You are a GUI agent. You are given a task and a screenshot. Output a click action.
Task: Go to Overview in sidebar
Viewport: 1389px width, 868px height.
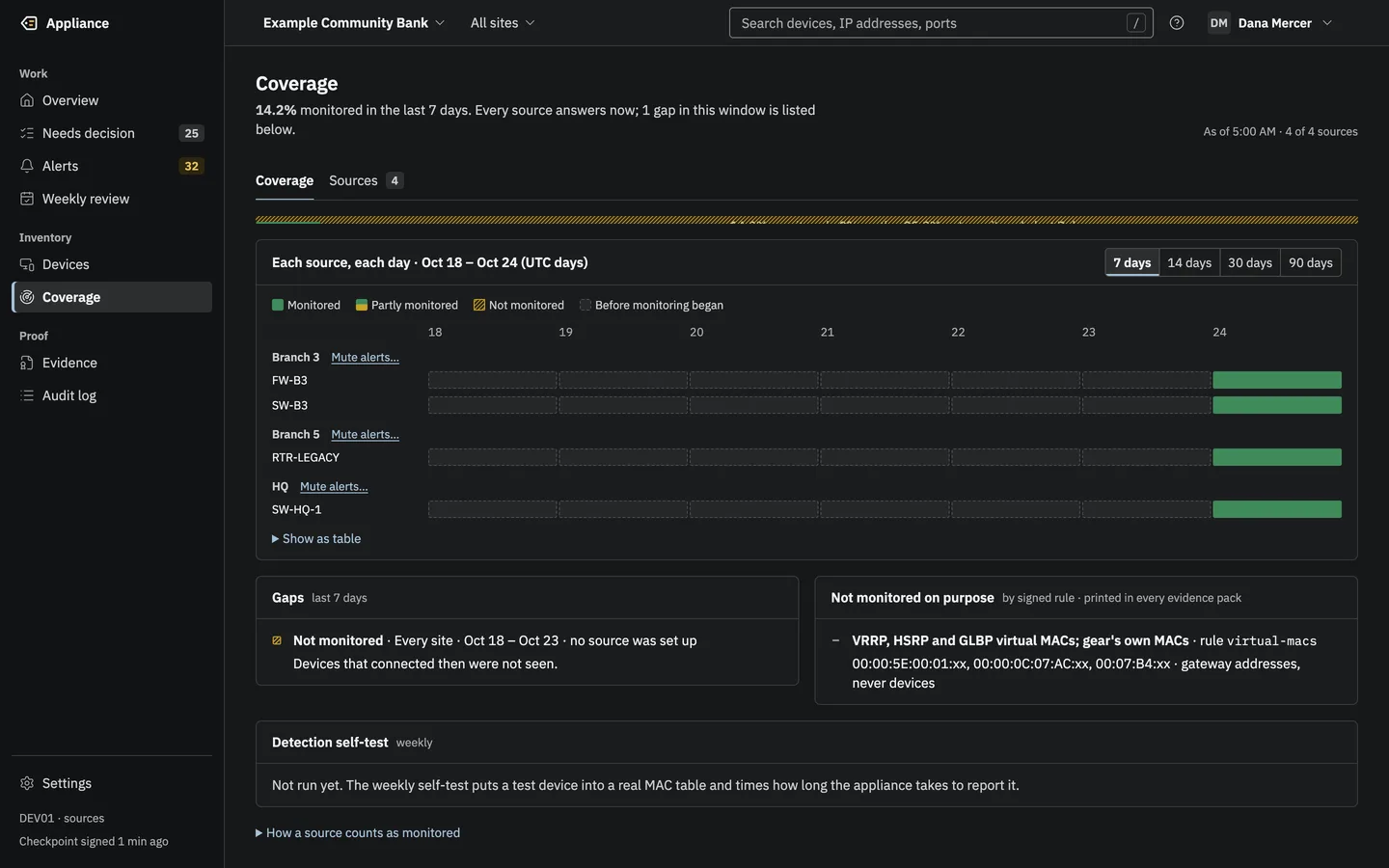tap(112, 100)
